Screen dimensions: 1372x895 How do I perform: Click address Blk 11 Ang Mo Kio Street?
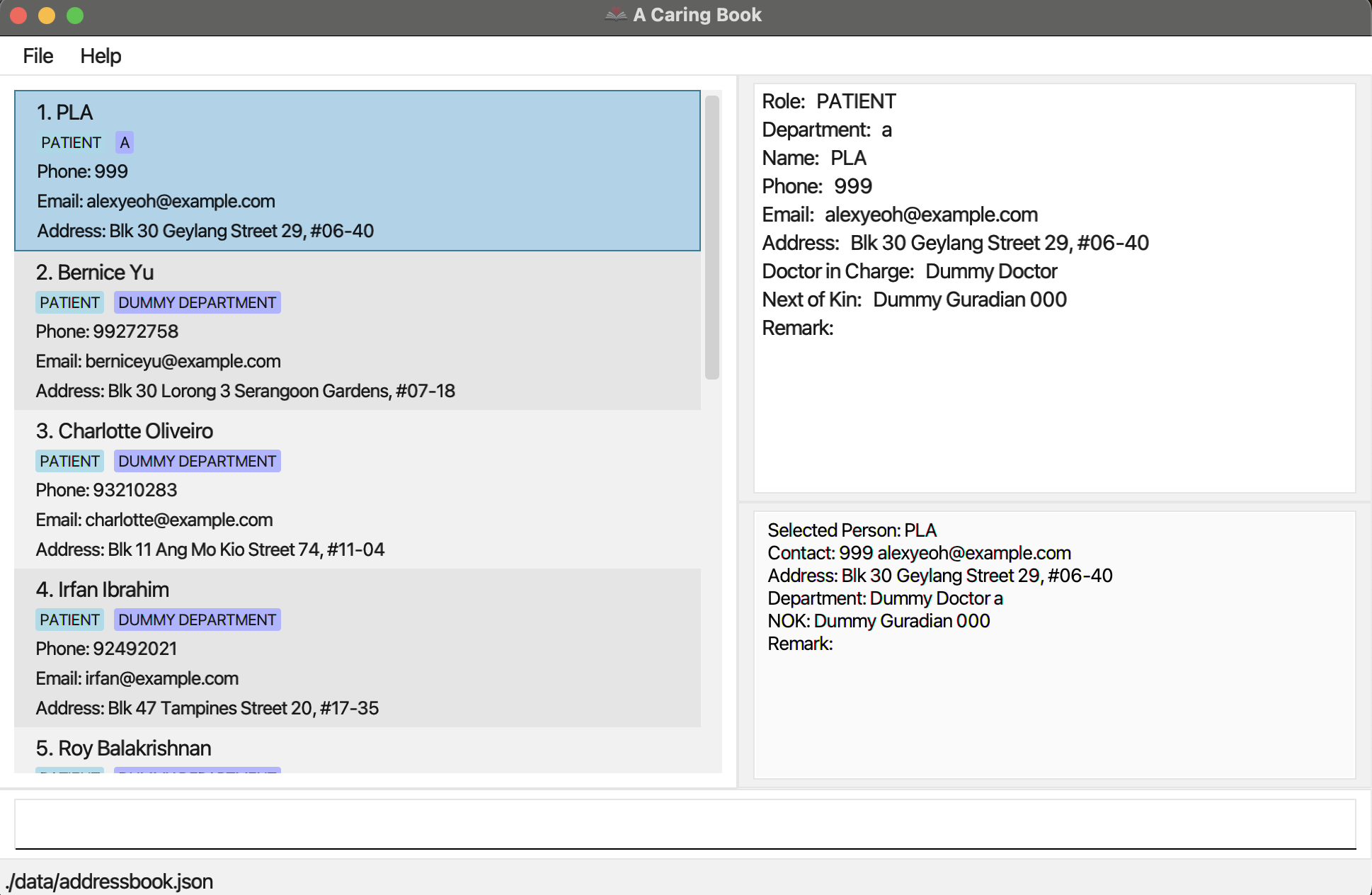[x=210, y=549]
